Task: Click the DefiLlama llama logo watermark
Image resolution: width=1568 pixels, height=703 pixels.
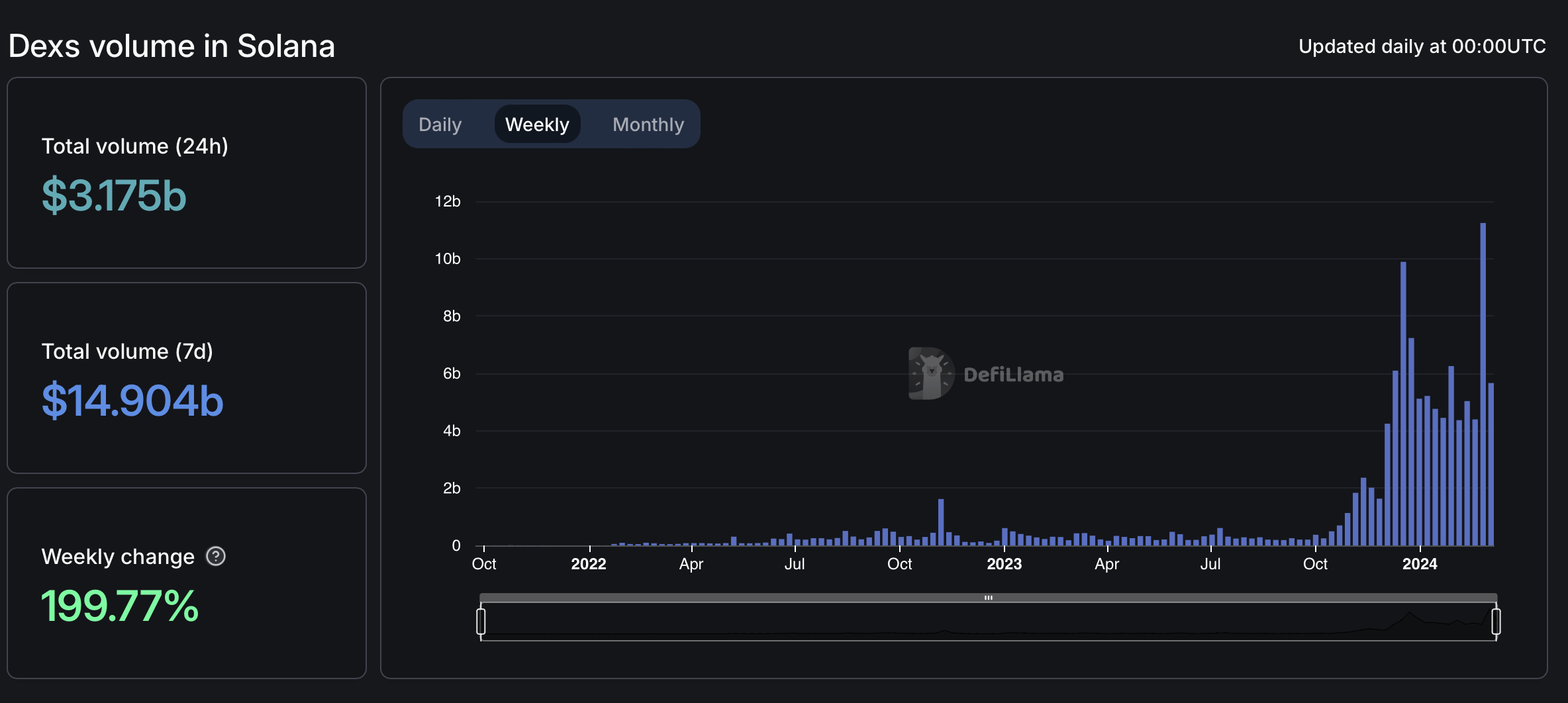Action: [x=930, y=374]
